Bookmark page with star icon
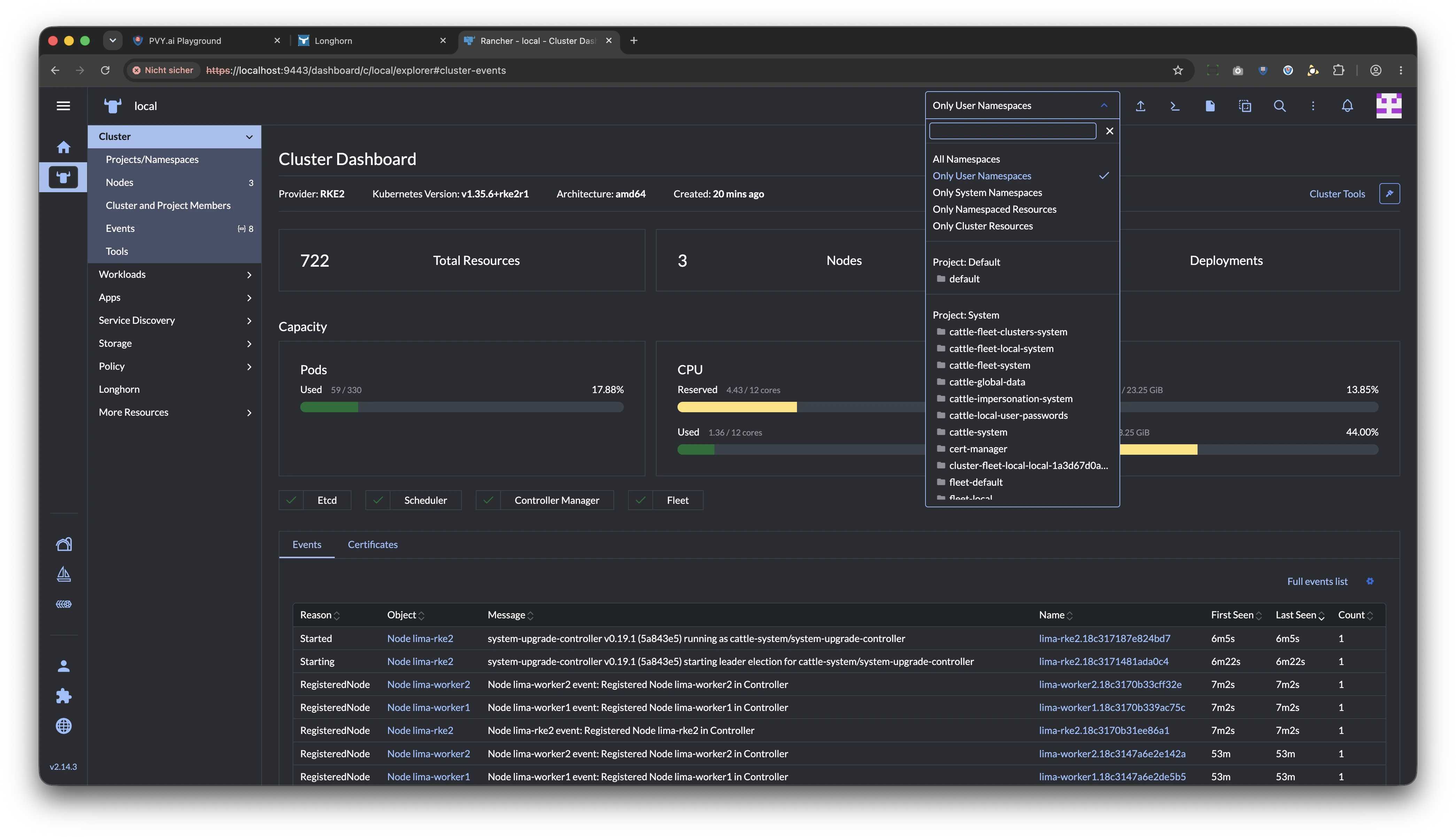The width and height of the screenshot is (1456, 837). coord(1178,70)
